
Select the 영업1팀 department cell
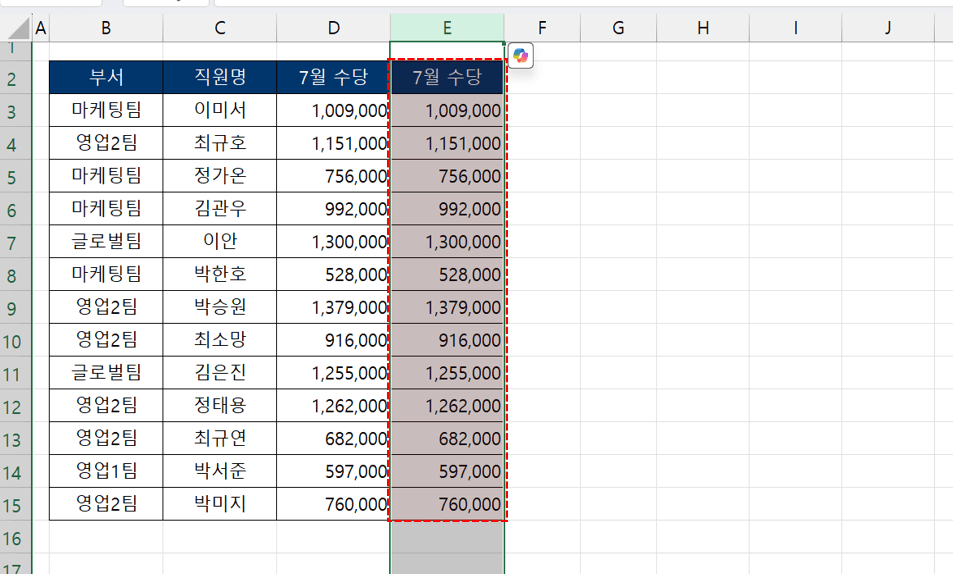click(106, 472)
